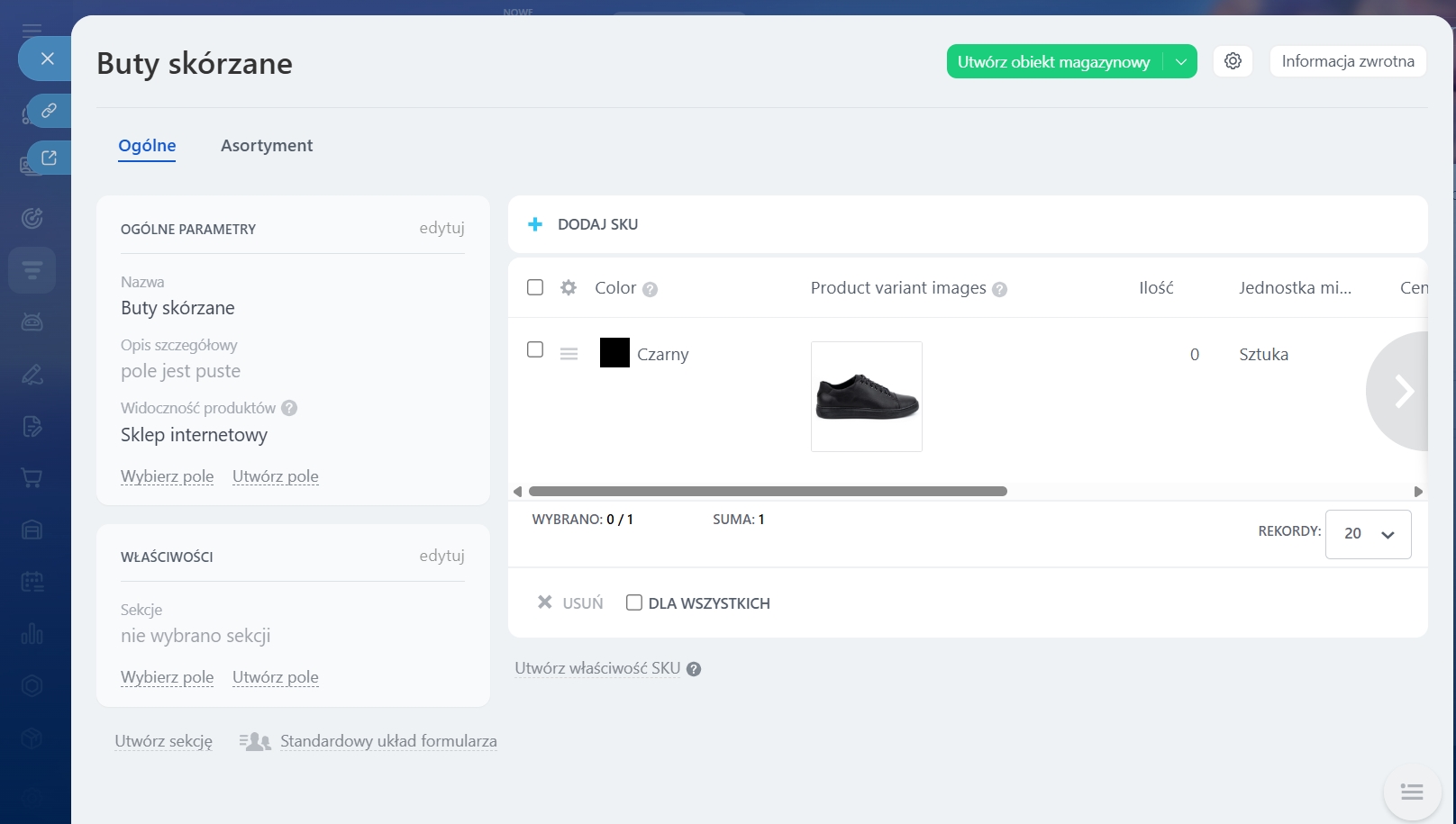Open the bottom-right list menu icon
Viewport: 1456px width, 824px height.
coord(1412,792)
